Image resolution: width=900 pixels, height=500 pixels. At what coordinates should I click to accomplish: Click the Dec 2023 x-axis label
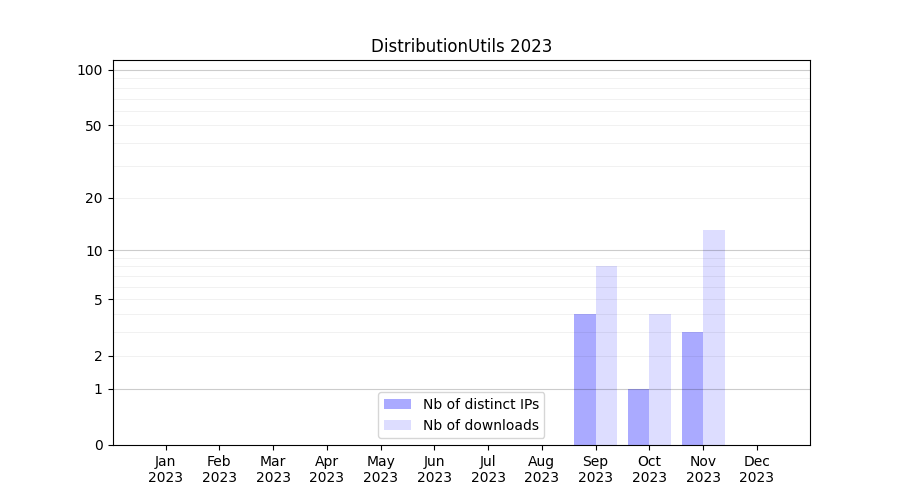click(756, 469)
